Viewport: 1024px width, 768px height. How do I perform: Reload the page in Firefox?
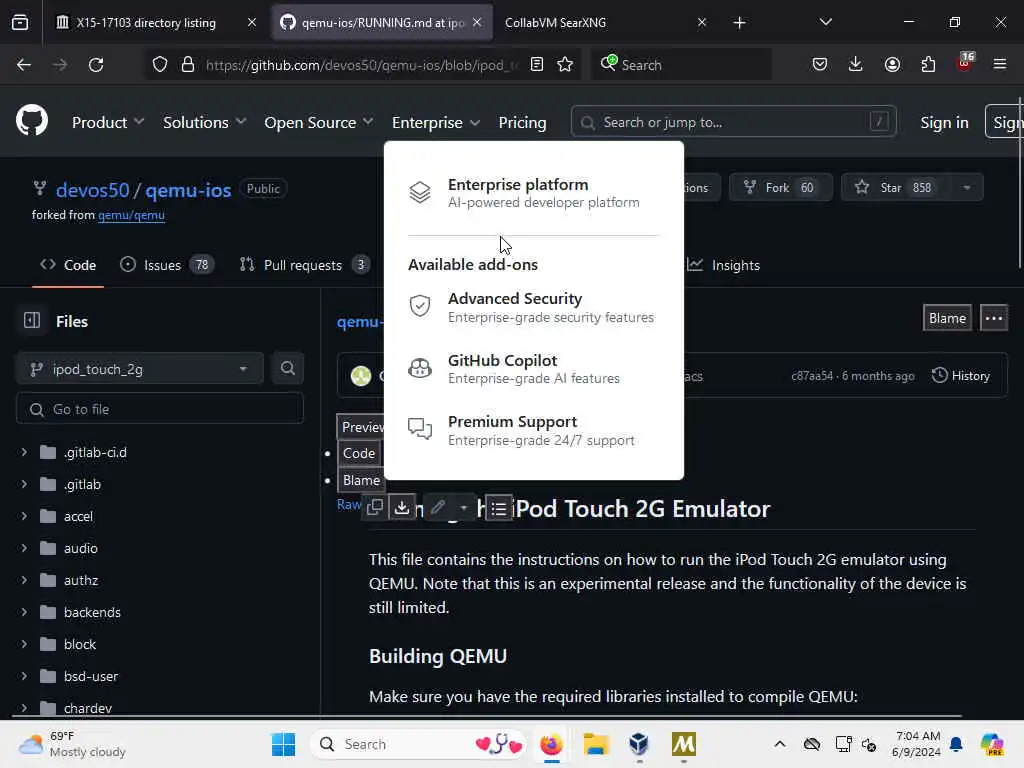(x=96, y=65)
